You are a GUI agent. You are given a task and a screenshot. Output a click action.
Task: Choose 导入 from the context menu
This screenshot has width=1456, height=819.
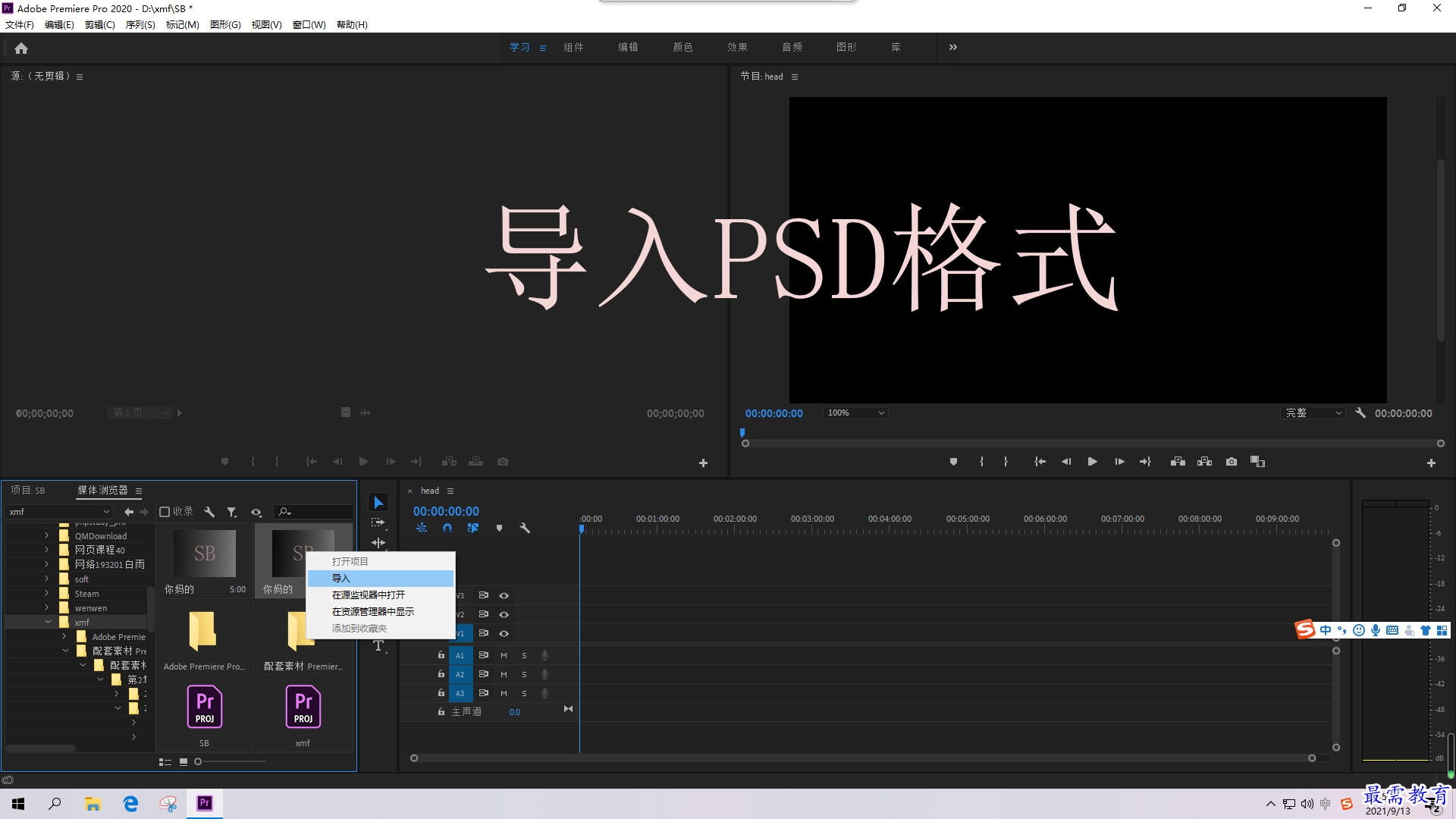[x=381, y=578]
